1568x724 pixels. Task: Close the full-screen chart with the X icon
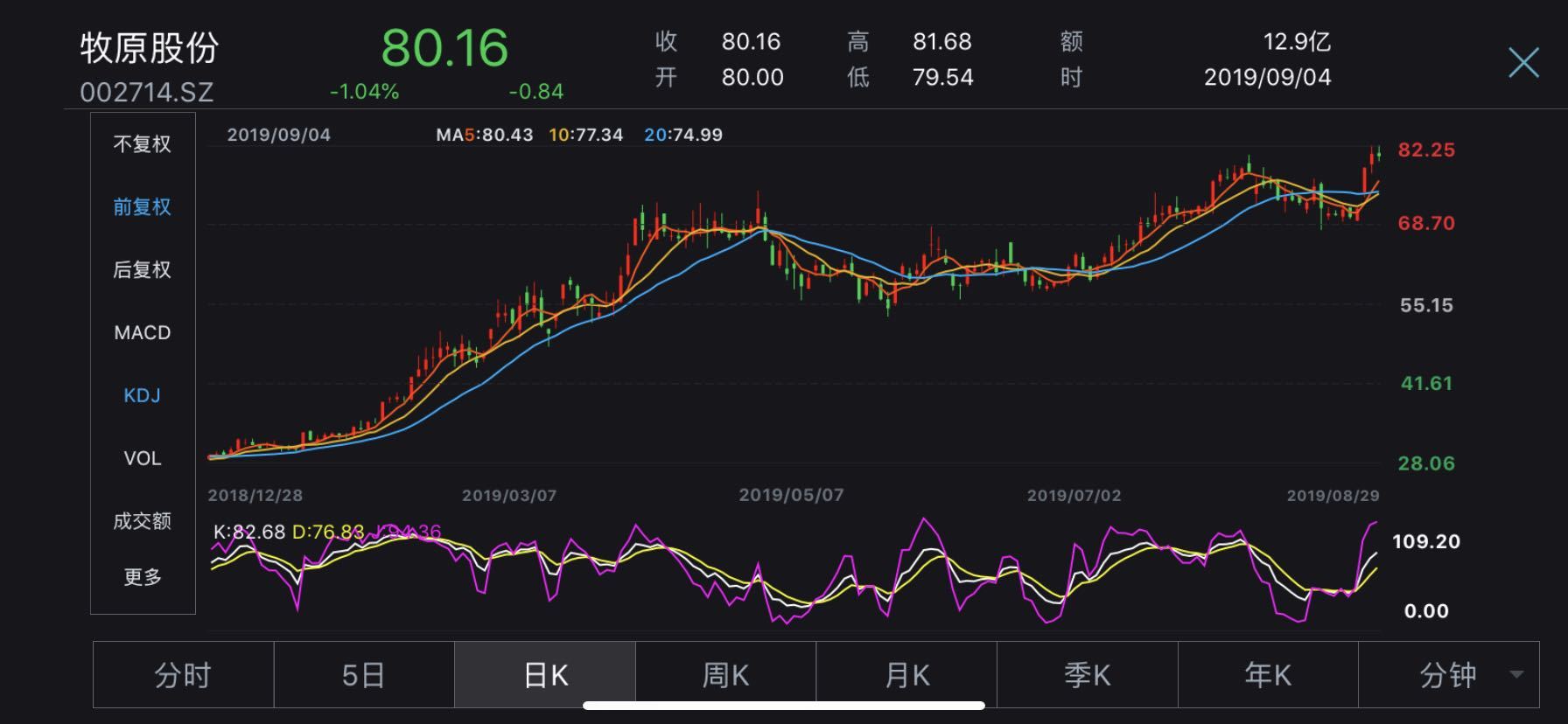click(1523, 63)
